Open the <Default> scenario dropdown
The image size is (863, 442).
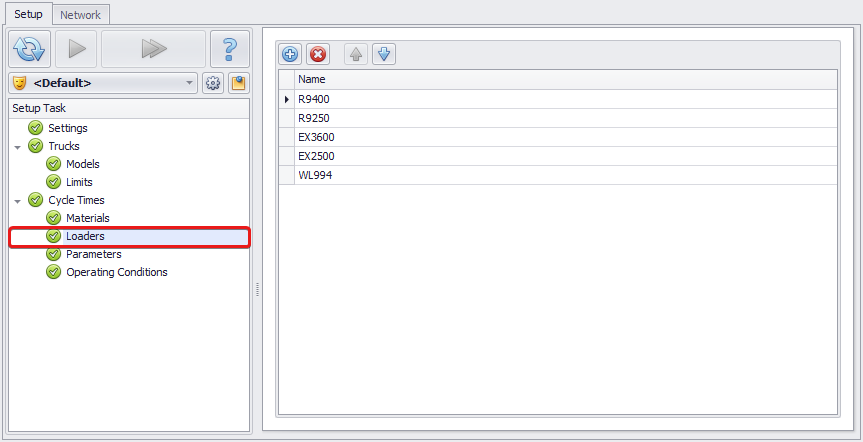pos(103,83)
